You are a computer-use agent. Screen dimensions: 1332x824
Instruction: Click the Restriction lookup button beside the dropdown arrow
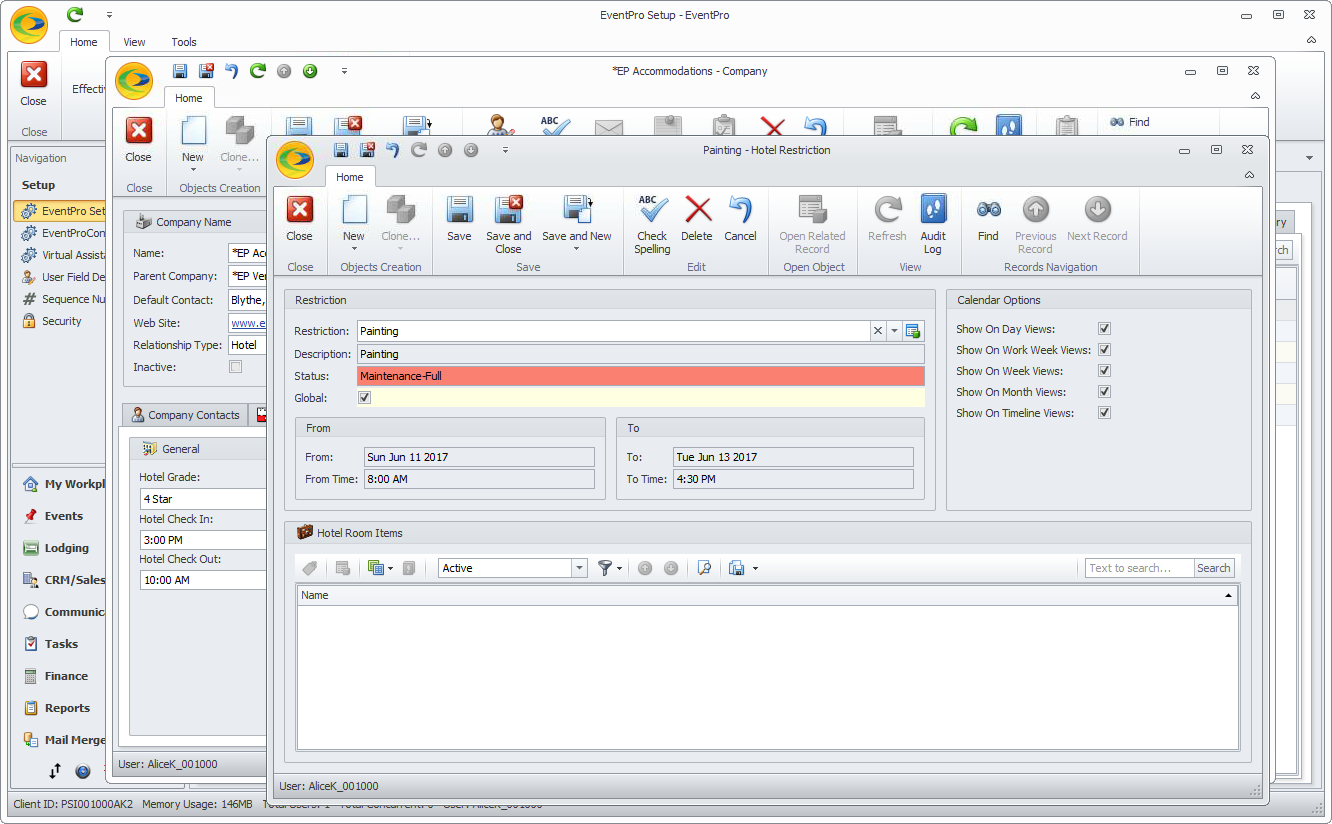[913, 331]
